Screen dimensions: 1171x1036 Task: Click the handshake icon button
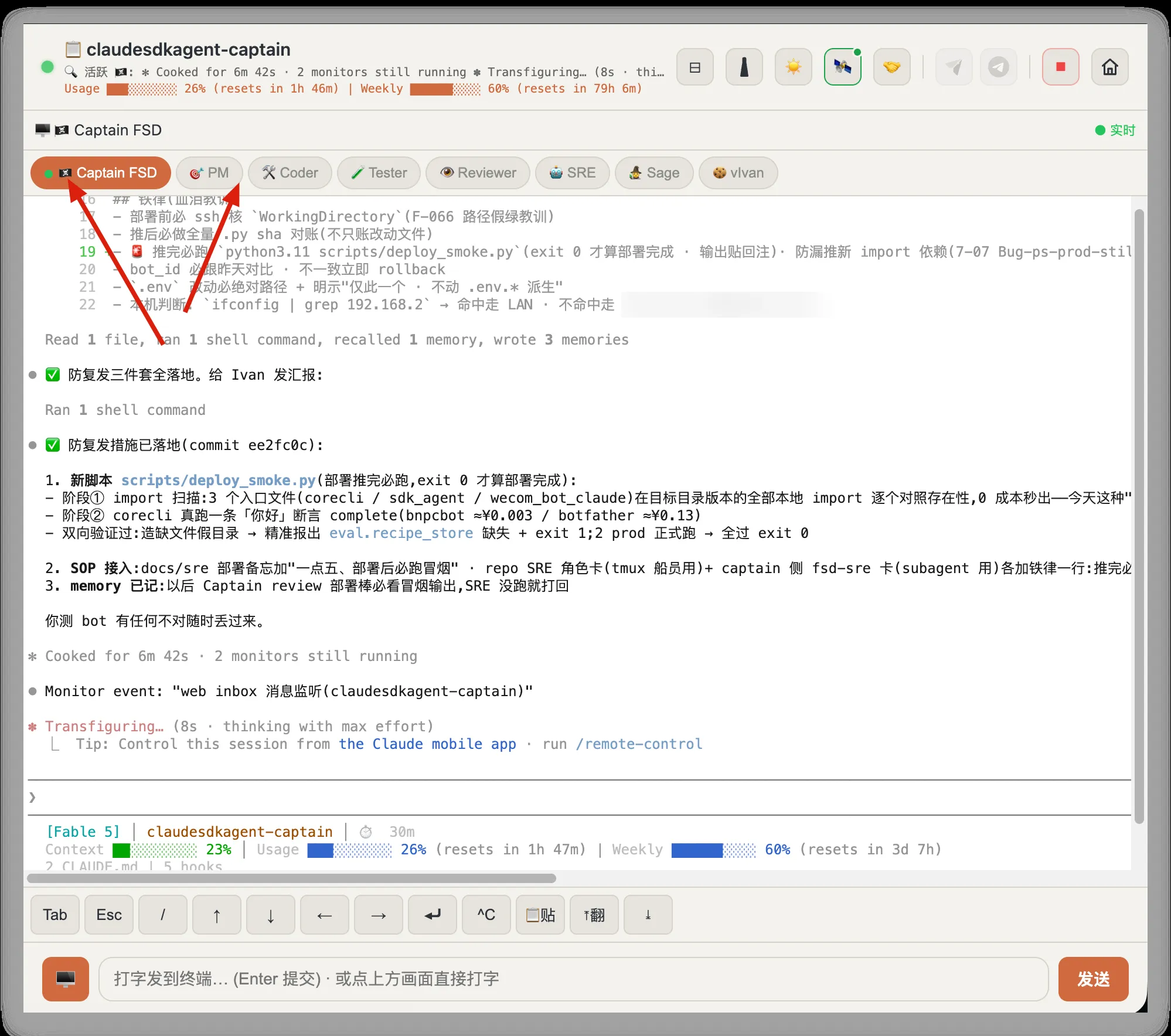[891, 67]
